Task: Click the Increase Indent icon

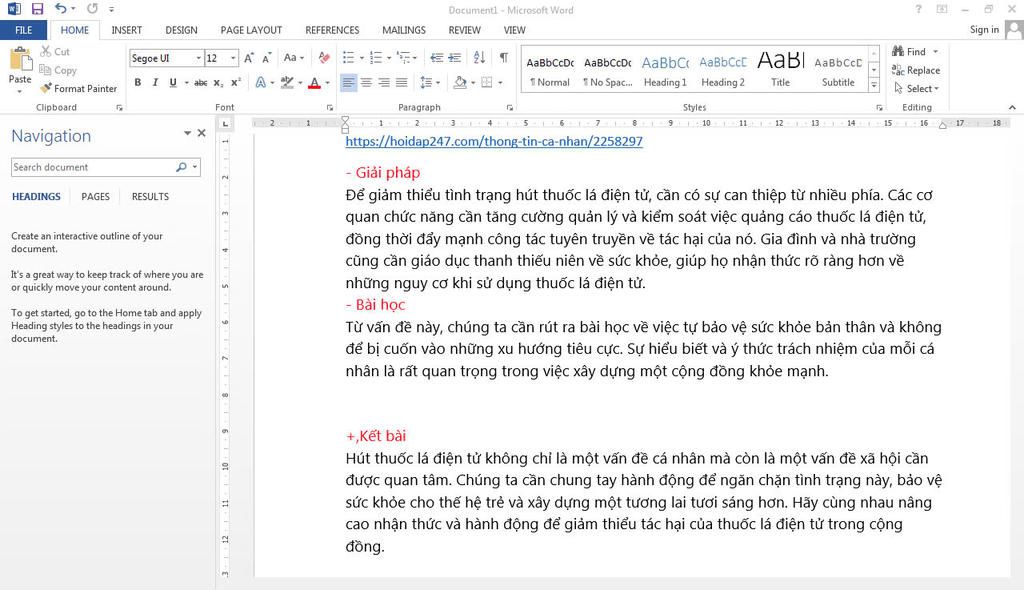Action: tap(454, 58)
